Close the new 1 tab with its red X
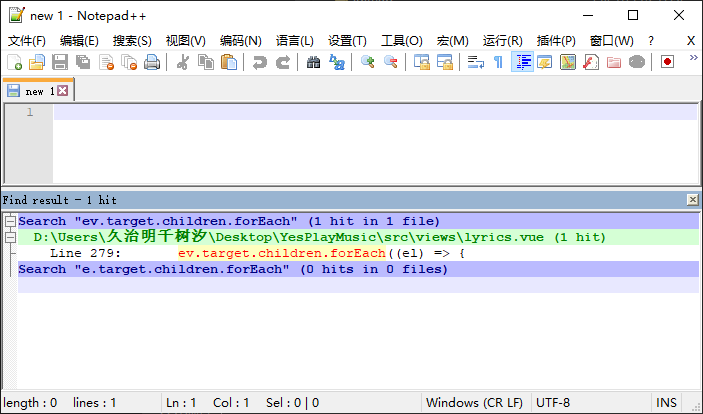 (63, 91)
